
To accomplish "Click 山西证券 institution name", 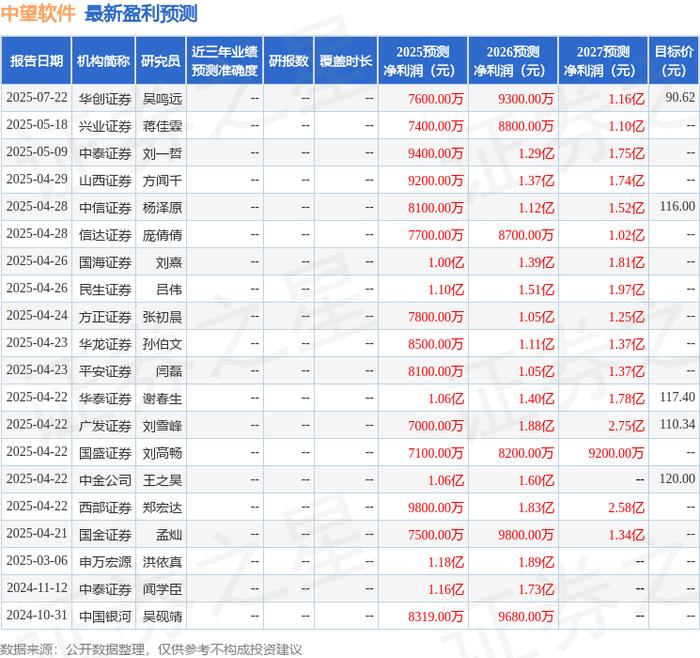I will pos(105,180).
